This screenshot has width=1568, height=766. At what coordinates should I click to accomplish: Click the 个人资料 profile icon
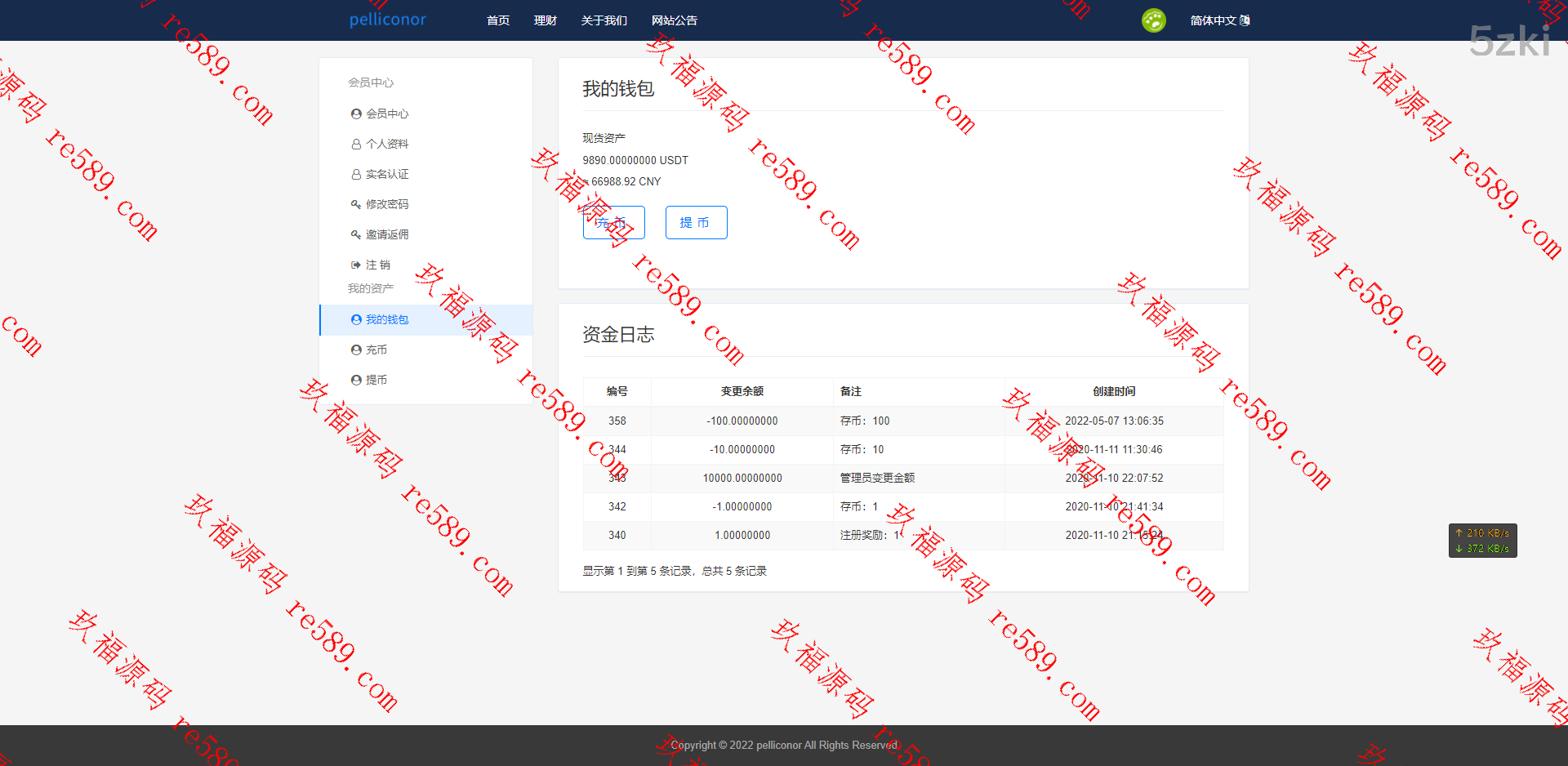pyautogui.click(x=356, y=145)
